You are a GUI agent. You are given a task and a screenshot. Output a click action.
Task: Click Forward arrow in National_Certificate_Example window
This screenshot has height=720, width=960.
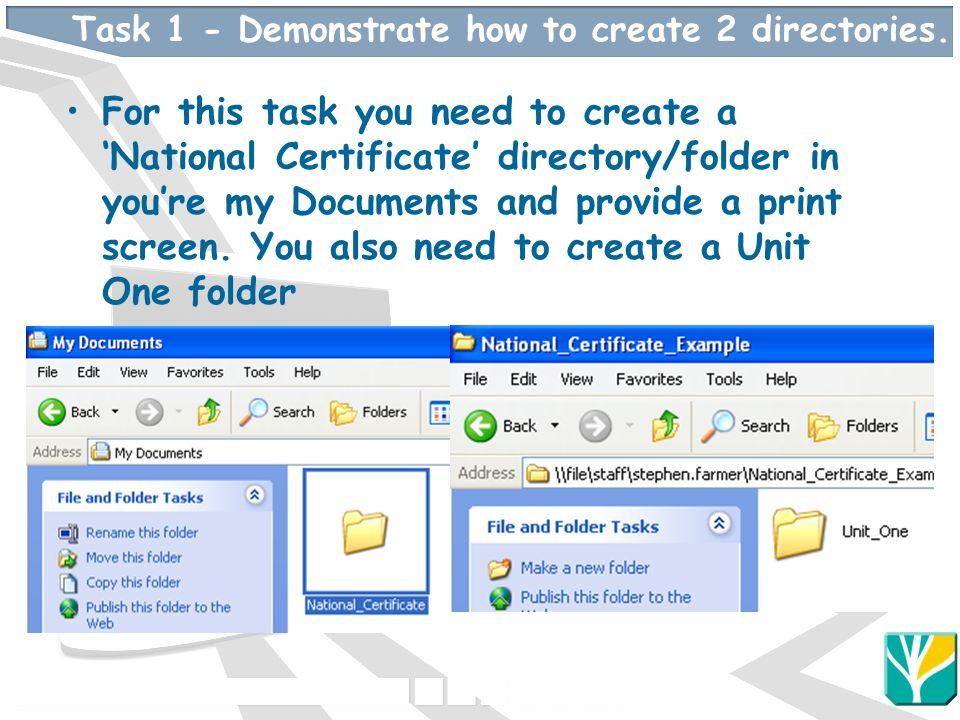coord(595,426)
